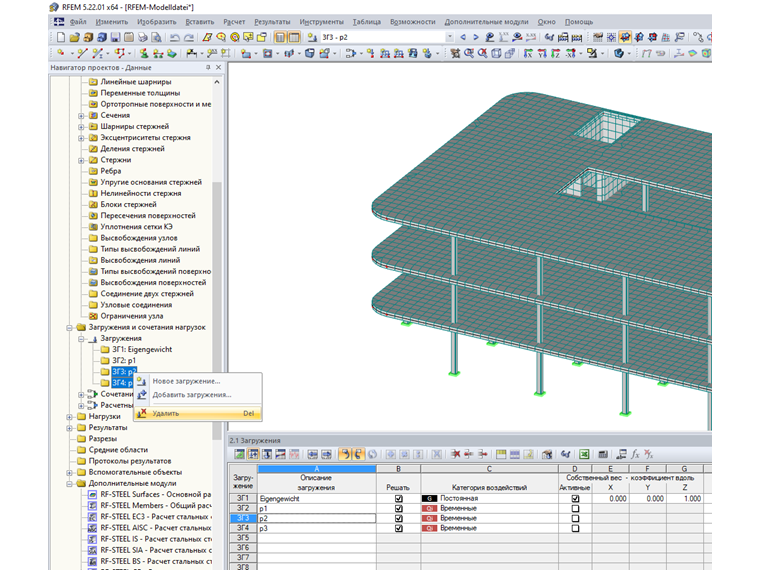Undo the last action

tap(174, 37)
